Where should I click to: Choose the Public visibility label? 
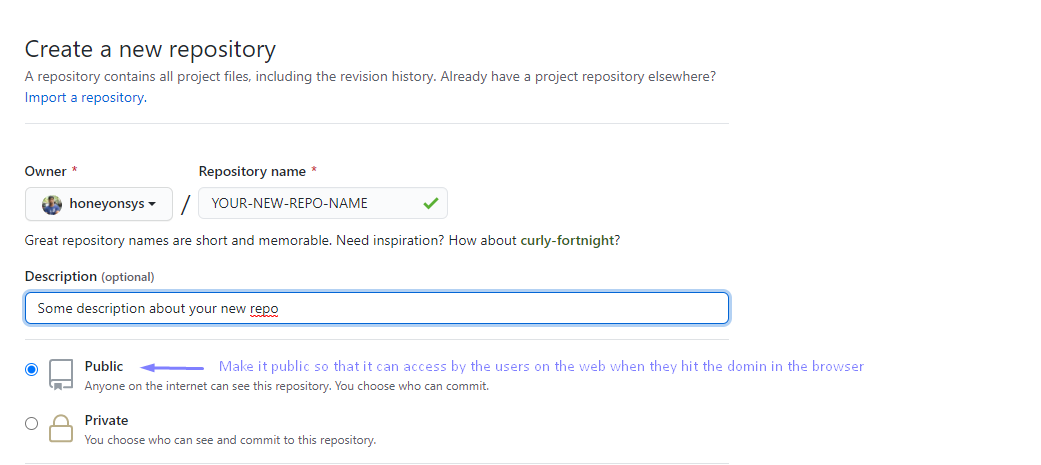tap(104, 367)
